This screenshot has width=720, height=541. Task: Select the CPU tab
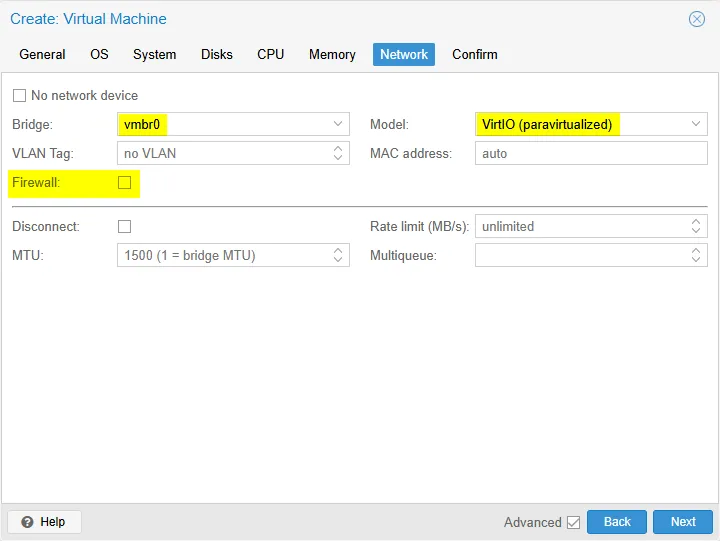pyautogui.click(x=270, y=55)
